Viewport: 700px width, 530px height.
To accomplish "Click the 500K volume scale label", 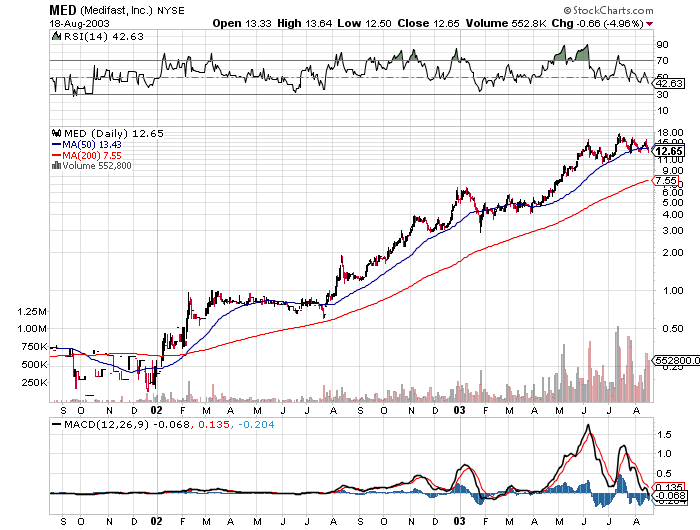I will coord(34,364).
